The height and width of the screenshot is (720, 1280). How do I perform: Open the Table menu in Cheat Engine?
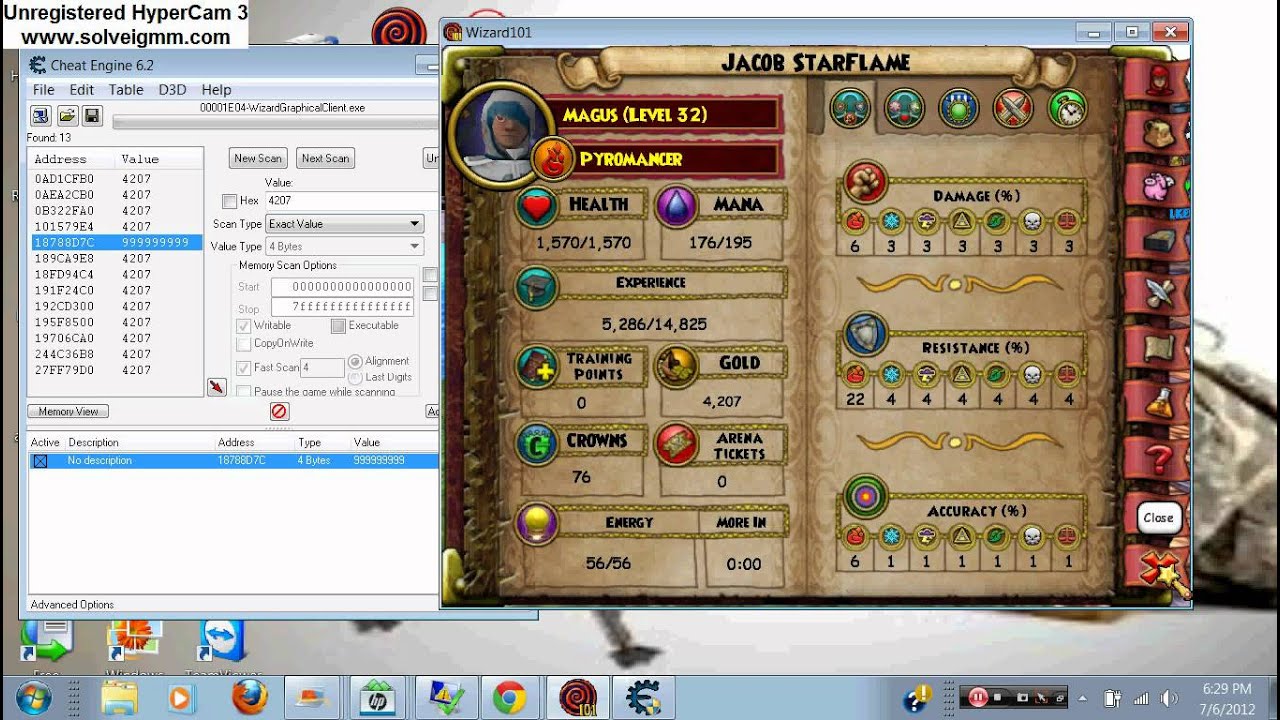[x=126, y=89]
